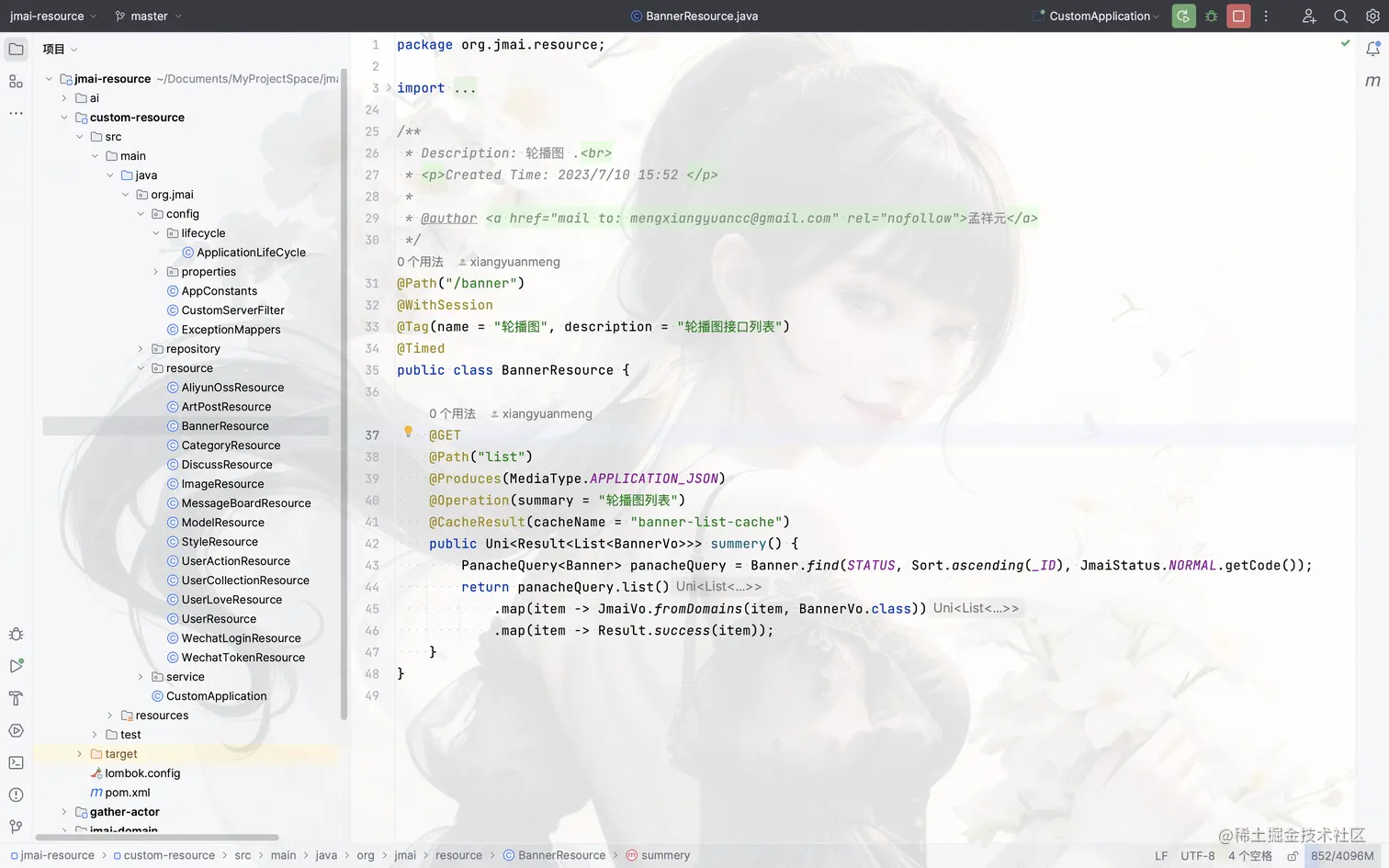Stop the running application
1389x868 pixels.
[x=1238, y=16]
